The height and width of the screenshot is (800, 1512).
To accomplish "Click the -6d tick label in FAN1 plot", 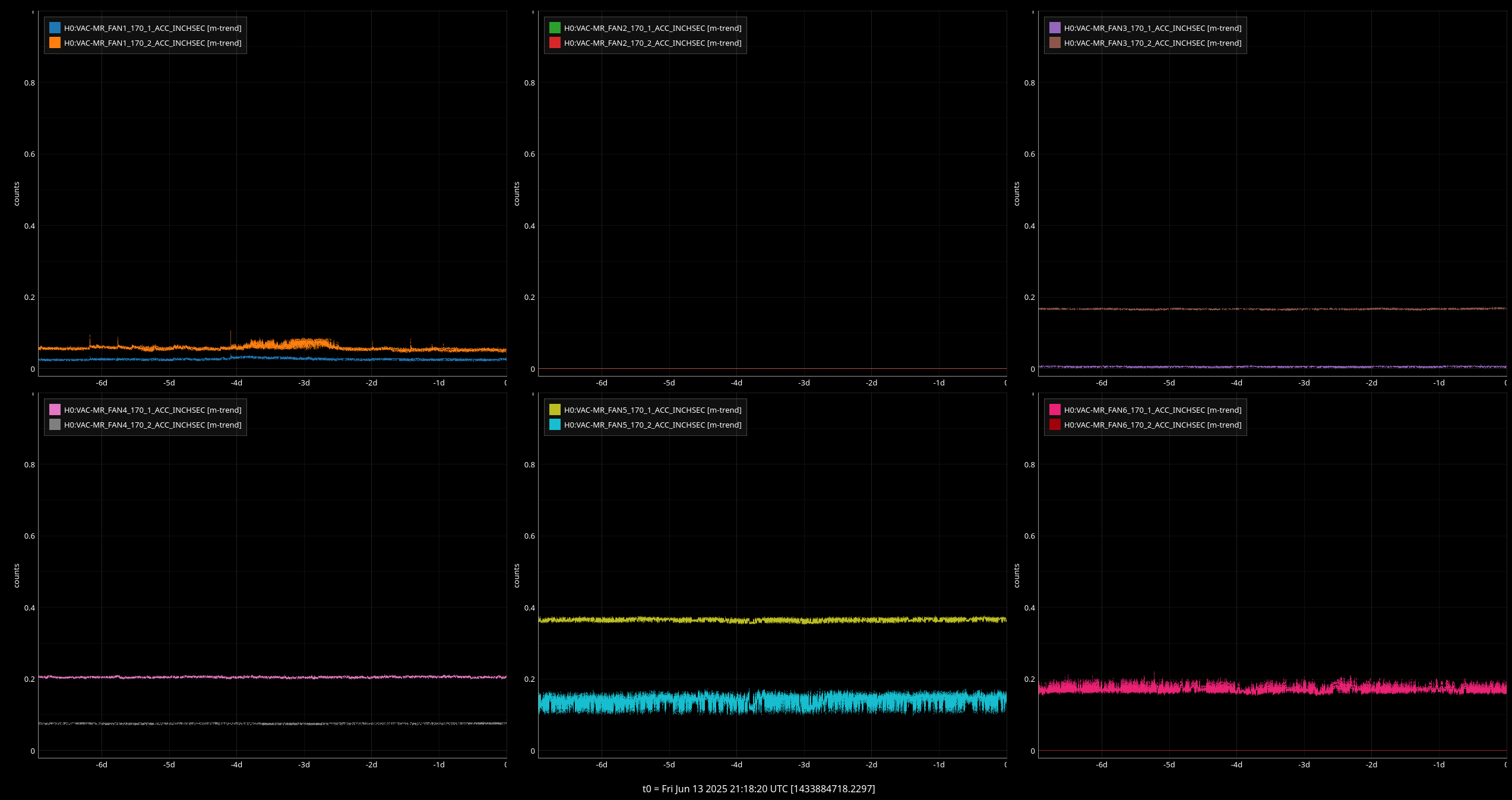I will click(102, 383).
